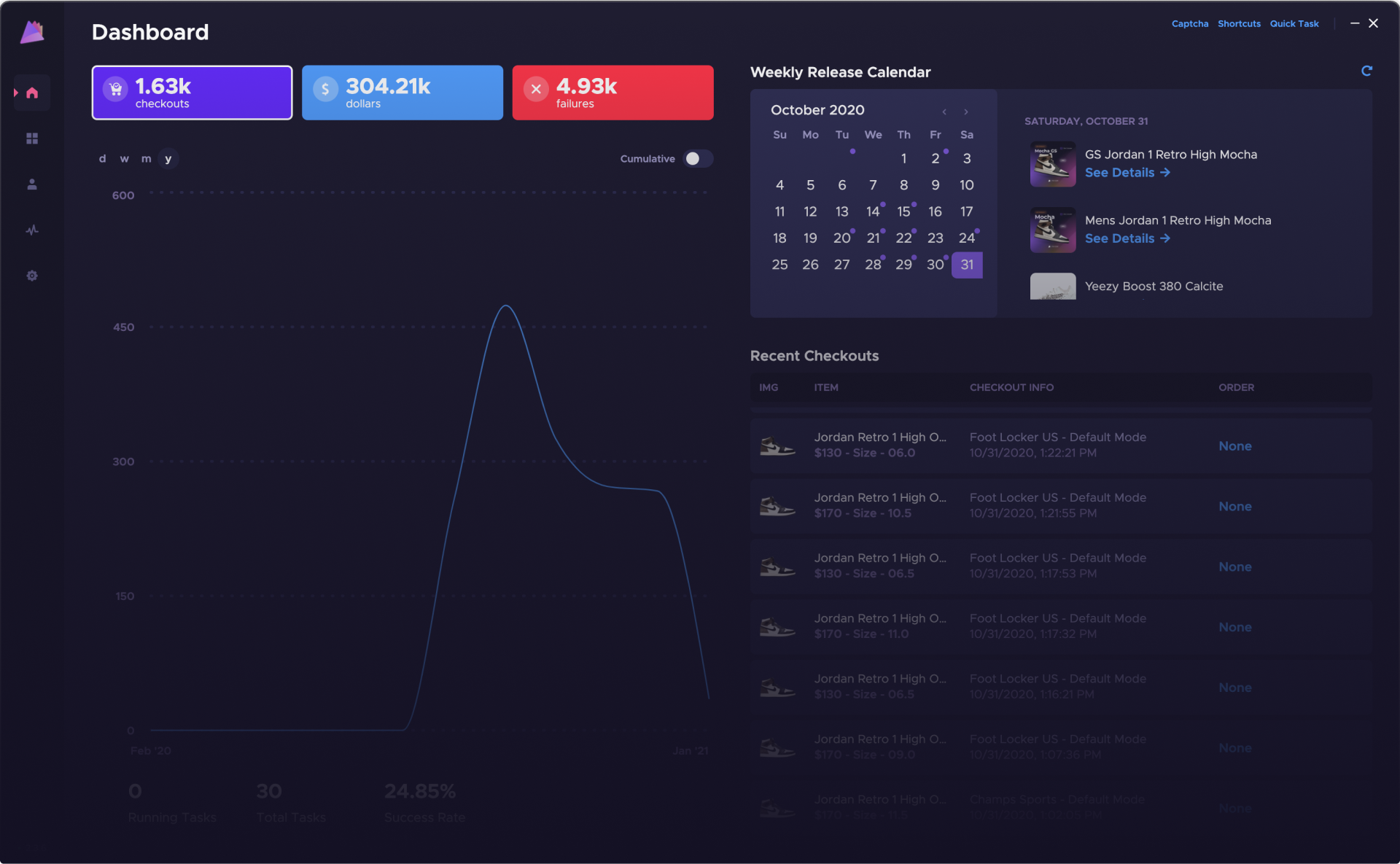Click None order for Size 10.5 checkout
This screenshot has width=1400, height=864.
1235,507
